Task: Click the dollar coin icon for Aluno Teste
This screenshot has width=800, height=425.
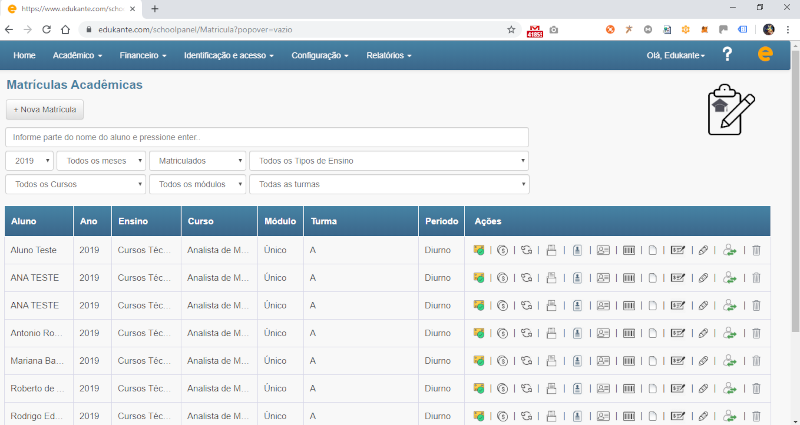Action: (503, 250)
